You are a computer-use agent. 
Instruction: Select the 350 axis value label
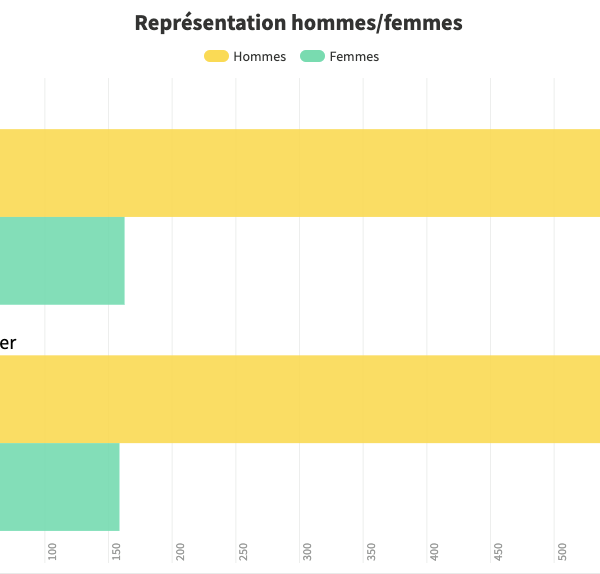pyautogui.click(x=372, y=551)
